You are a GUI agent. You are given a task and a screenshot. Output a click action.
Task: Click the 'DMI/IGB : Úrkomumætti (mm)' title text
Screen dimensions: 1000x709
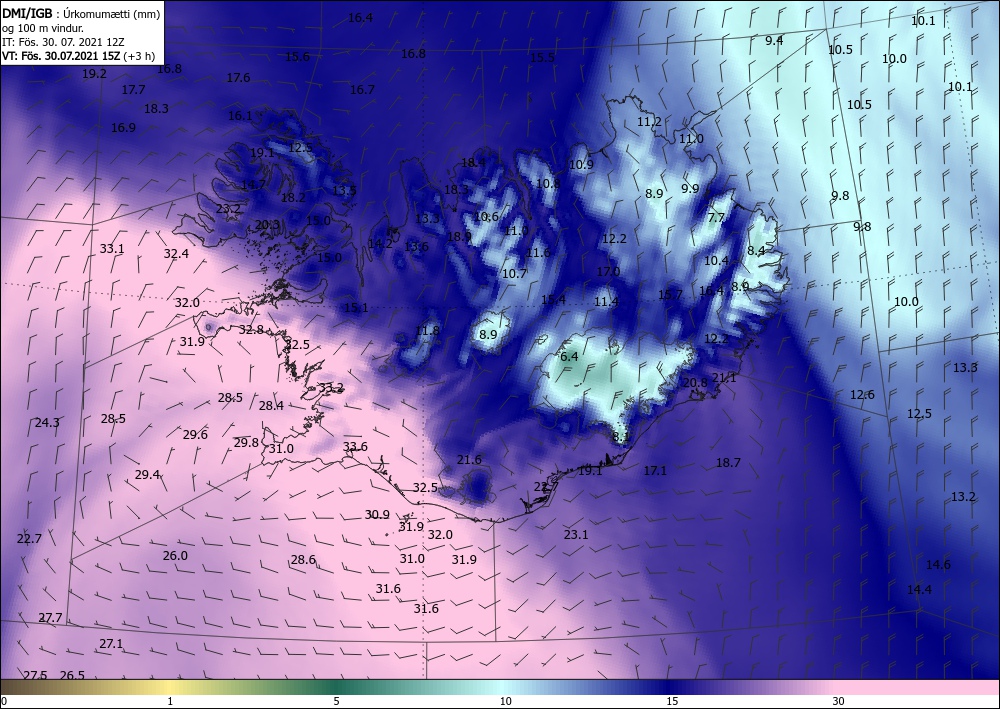point(81,13)
